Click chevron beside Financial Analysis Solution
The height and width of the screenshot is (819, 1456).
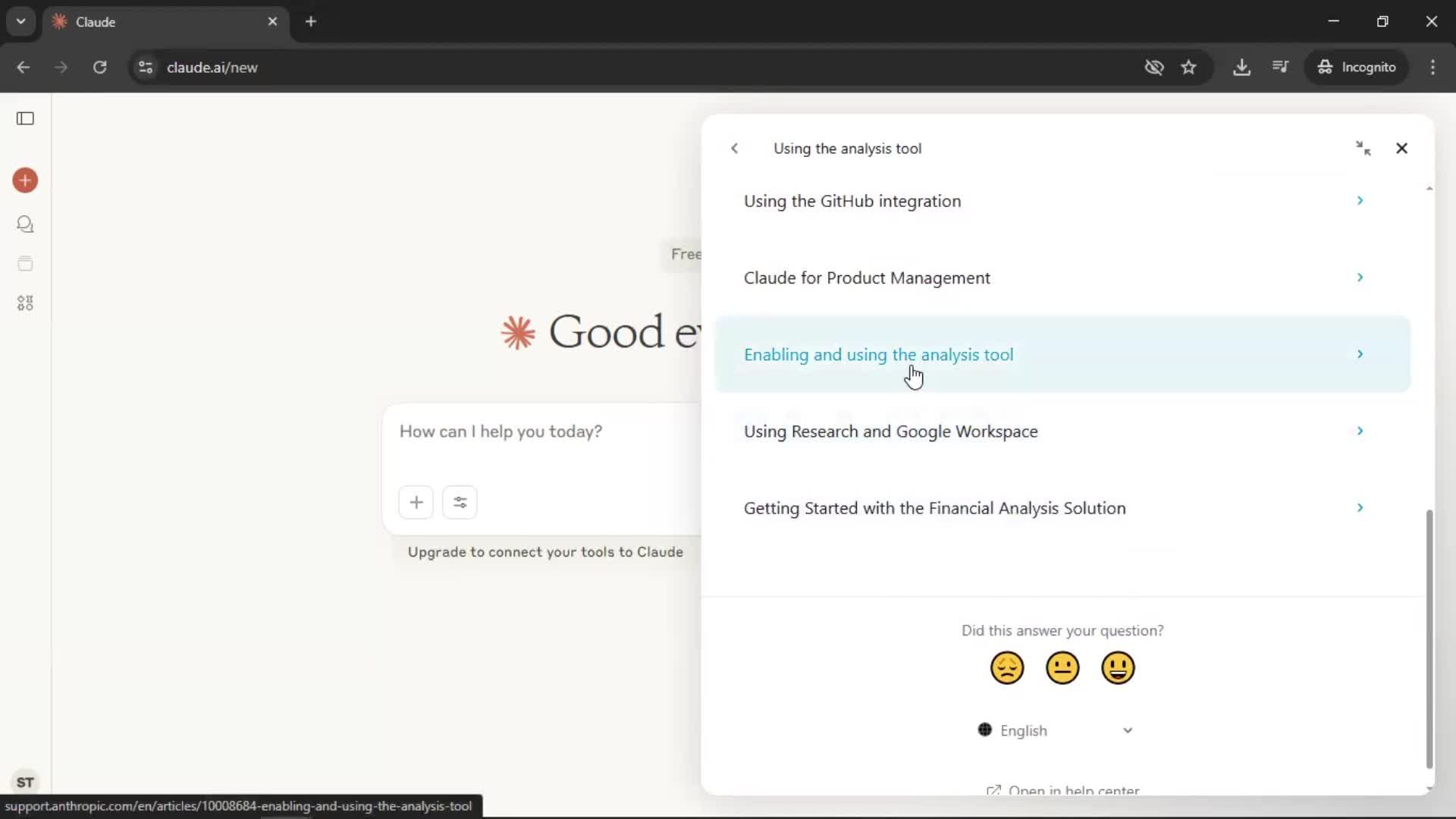pos(1360,507)
